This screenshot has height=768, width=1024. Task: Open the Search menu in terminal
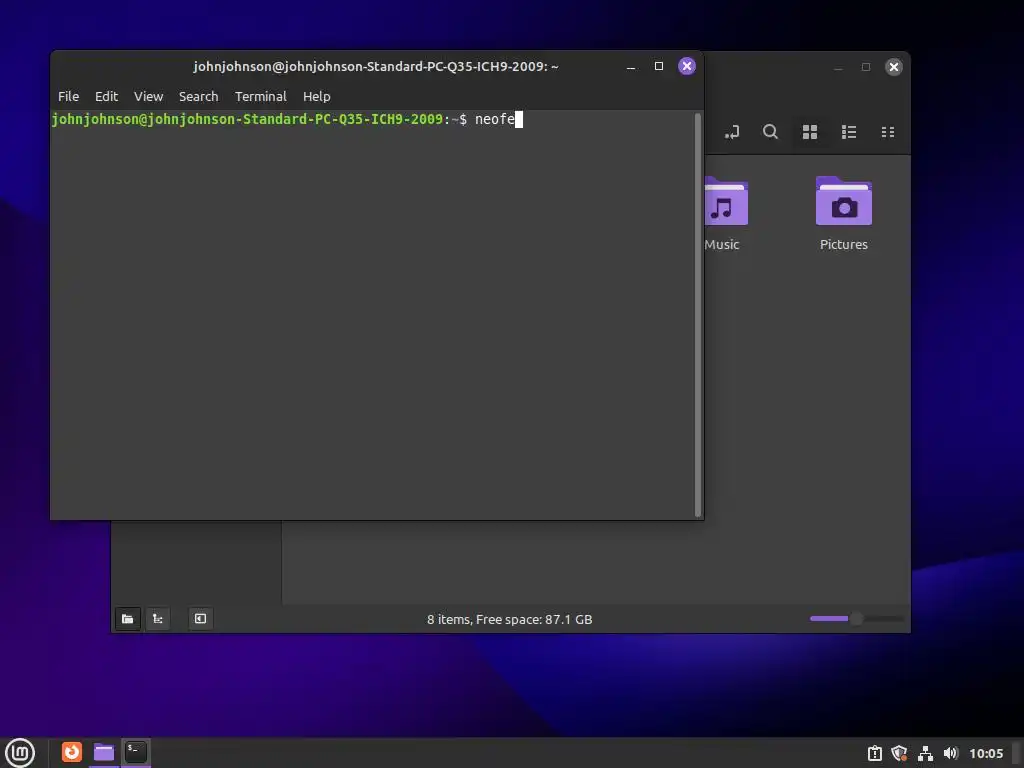[199, 97]
